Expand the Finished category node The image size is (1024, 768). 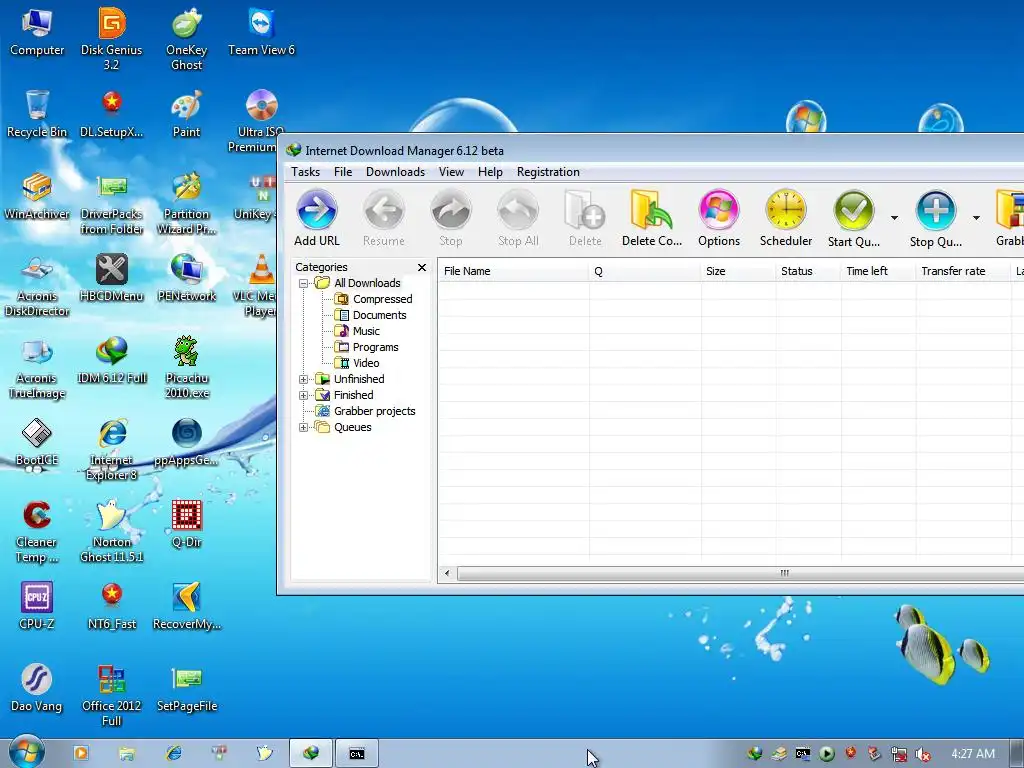(303, 395)
